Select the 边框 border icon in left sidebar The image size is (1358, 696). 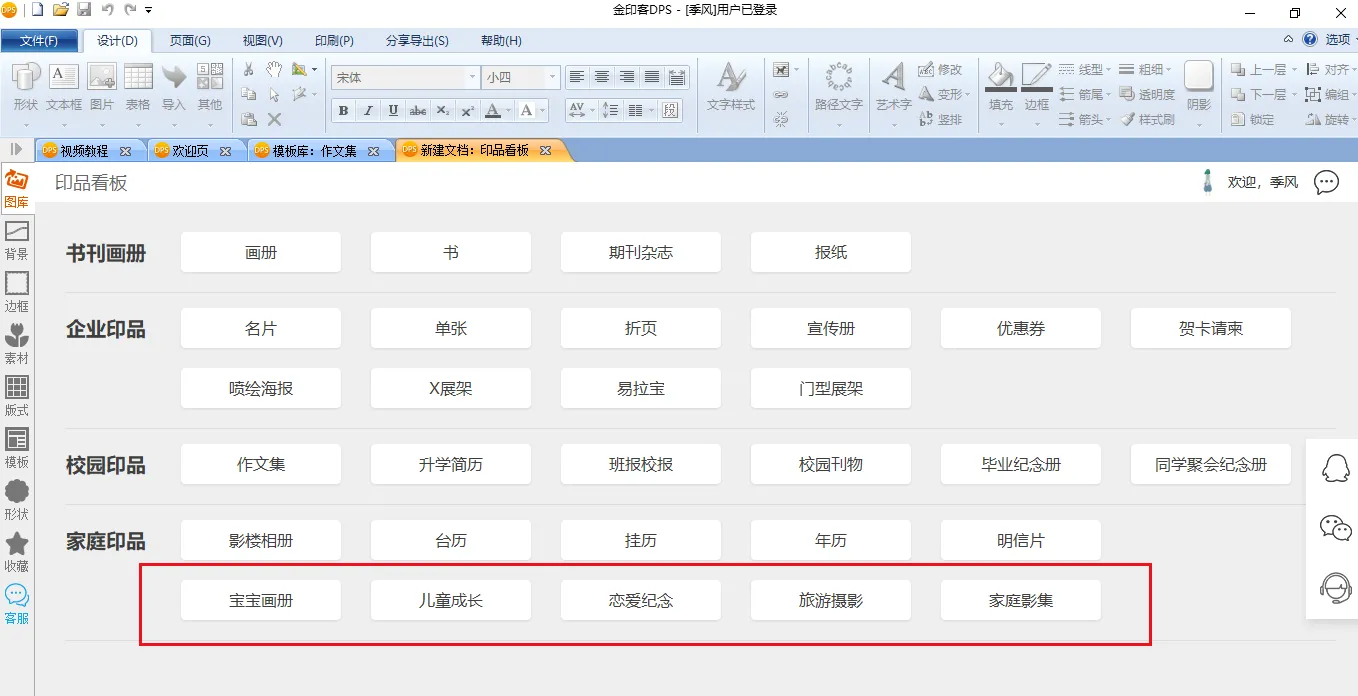tap(17, 291)
